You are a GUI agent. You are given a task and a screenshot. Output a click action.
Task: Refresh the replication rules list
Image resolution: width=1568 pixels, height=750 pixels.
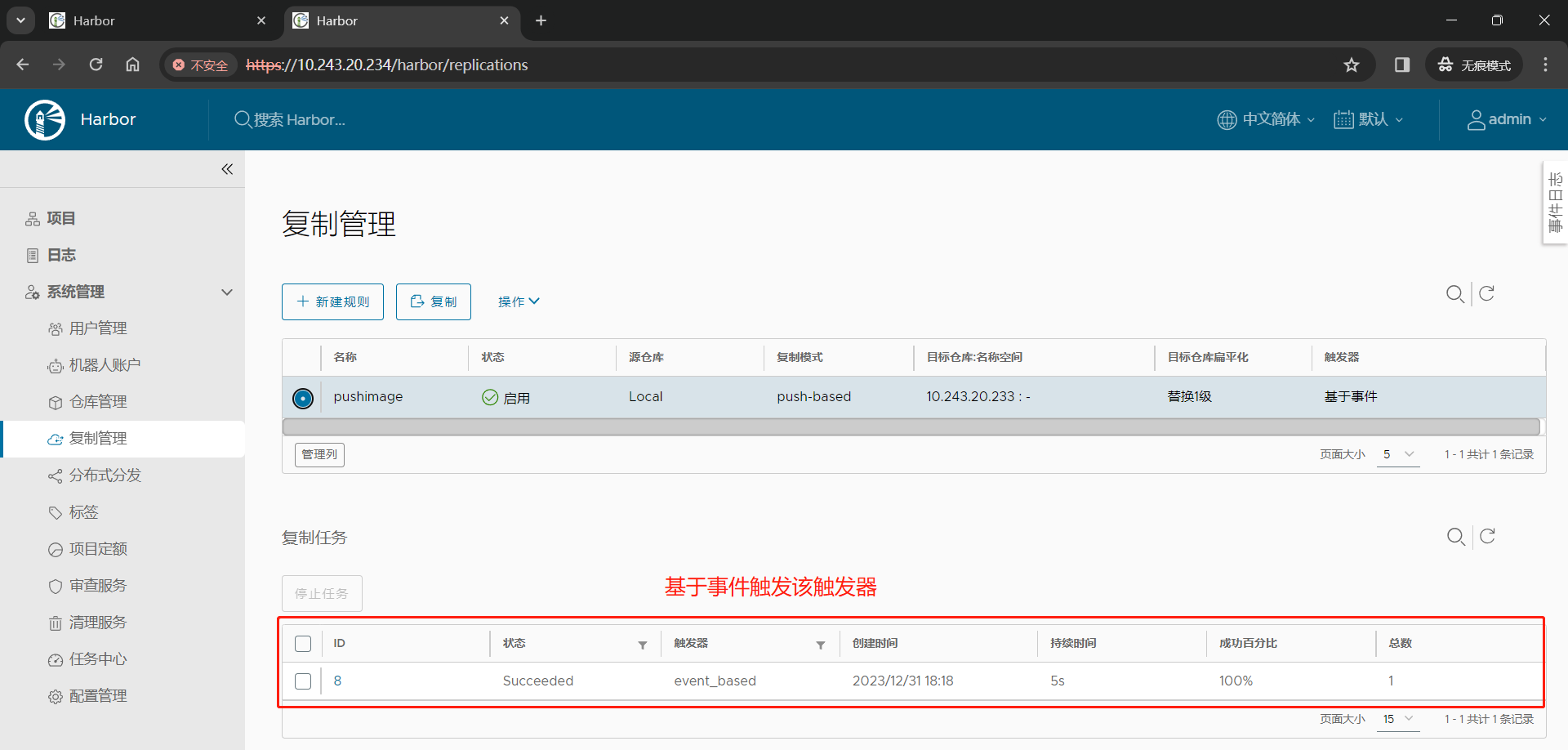pyautogui.click(x=1486, y=293)
